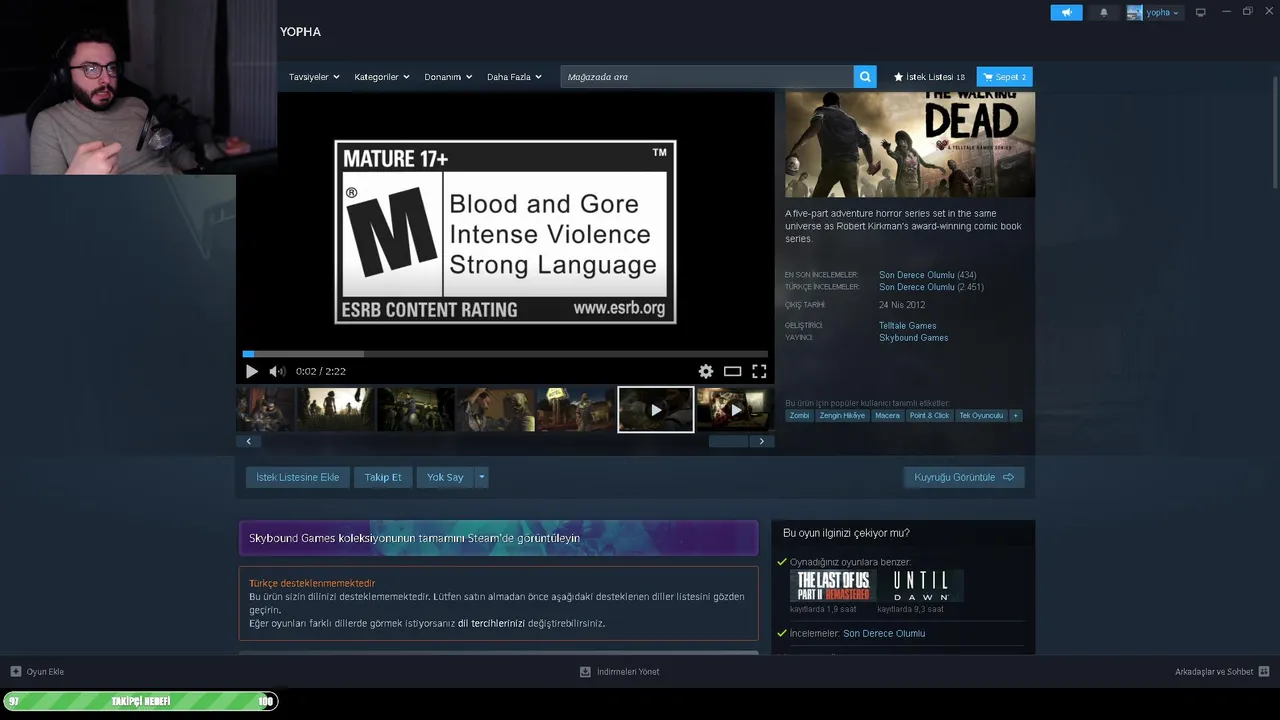Select the Point & Click tag
The image size is (1280, 720).
click(929, 415)
